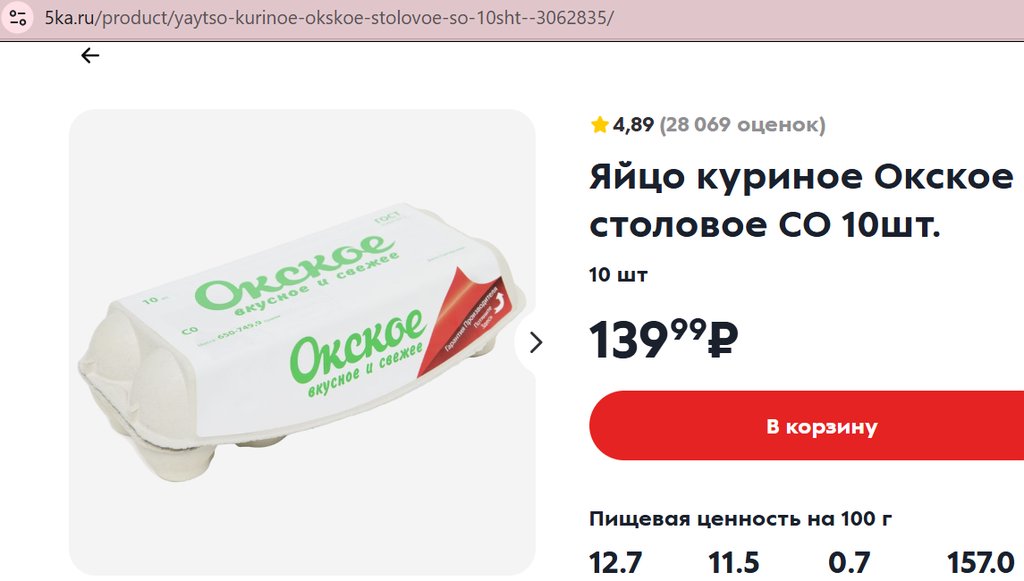1024x581 pixels.
Task: Select the 0.7 nutrition value
Action: pyautogui.click(x=849, y=563)
